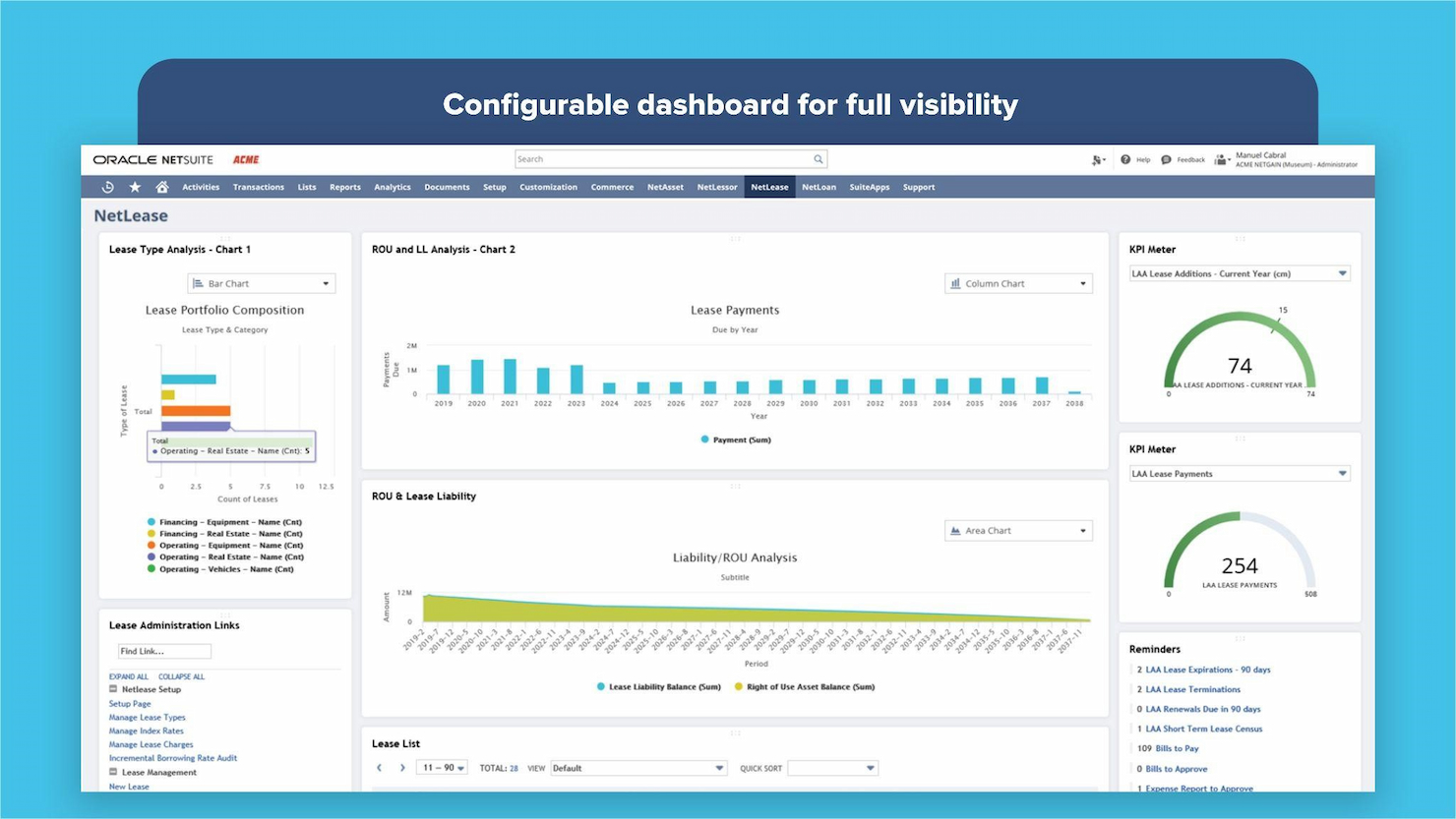
Task: Open the Recent Records clock icon
Action: coord(107,187)
